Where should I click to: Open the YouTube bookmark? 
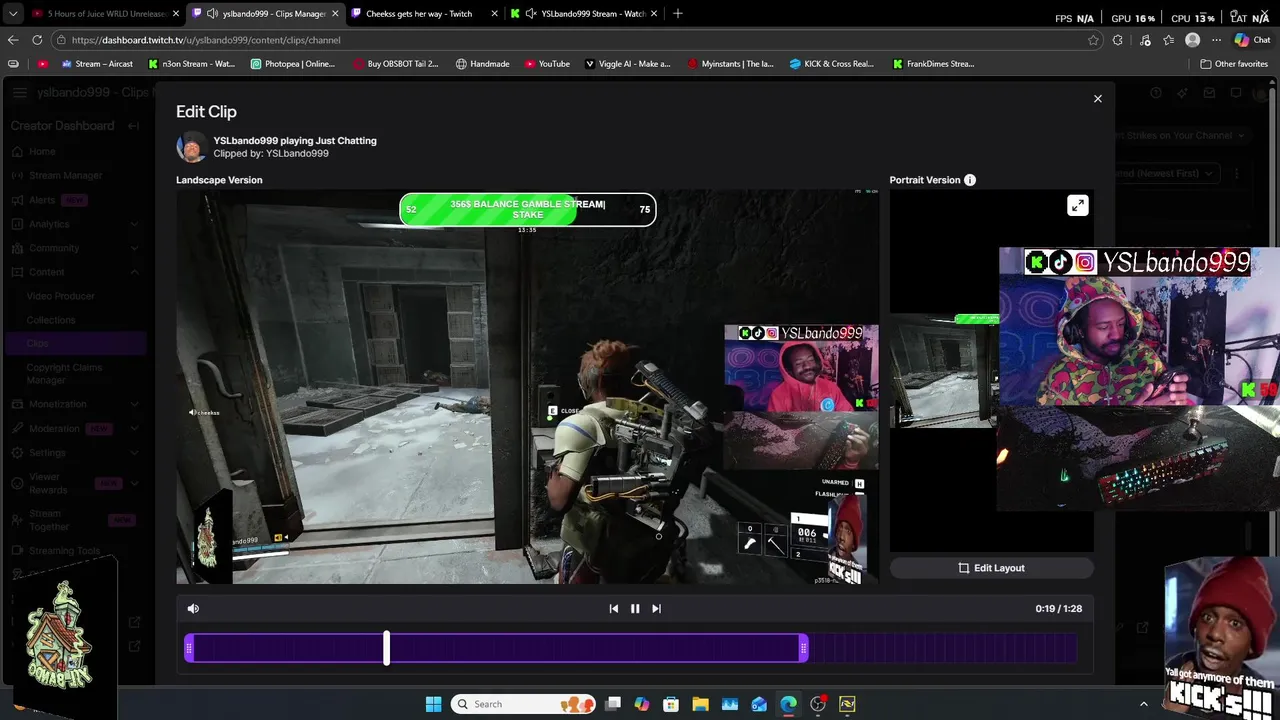tap(547, 64)
